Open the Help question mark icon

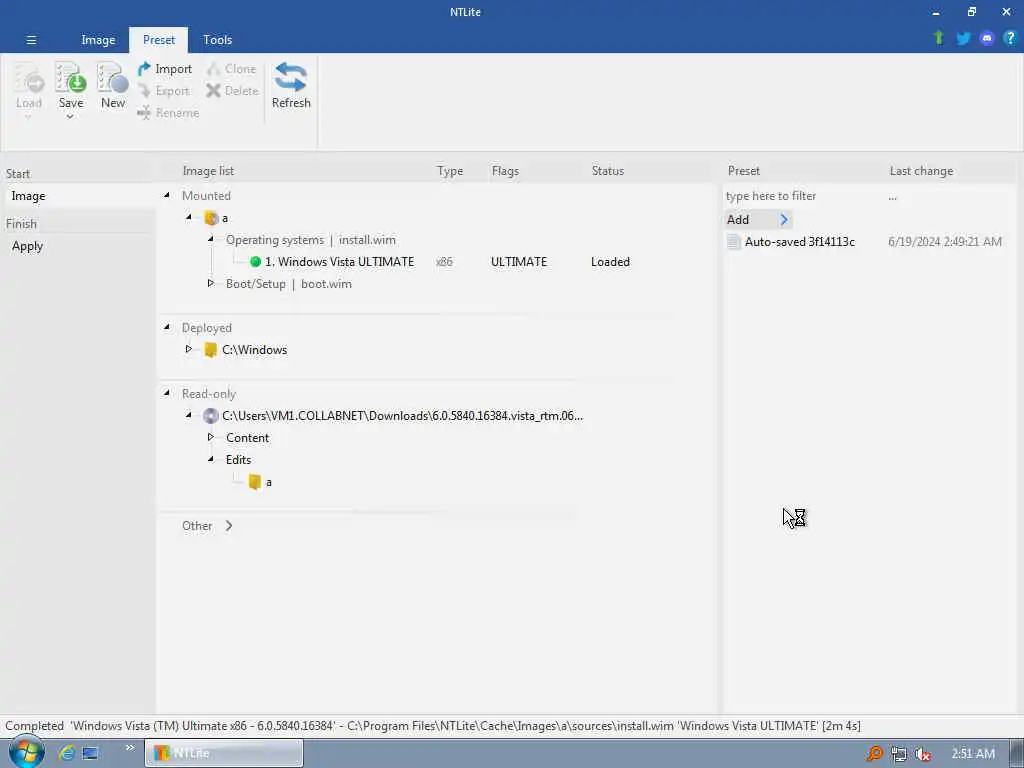tap(1010, 38)
